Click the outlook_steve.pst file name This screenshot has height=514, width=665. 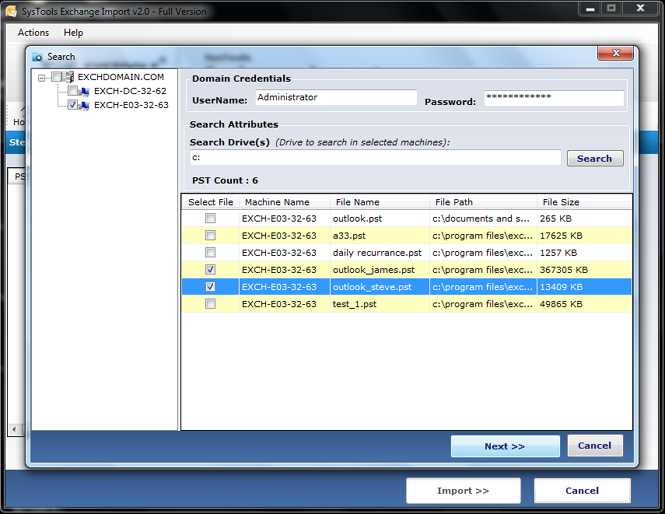tap(372, 287)
